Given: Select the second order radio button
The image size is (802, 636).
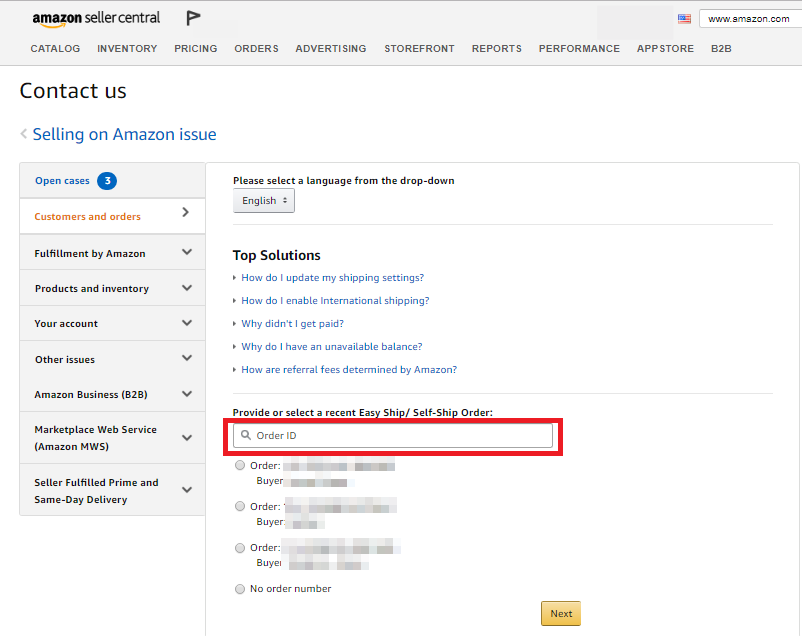Looking at the screenshot, I should (x=240, y=506).
